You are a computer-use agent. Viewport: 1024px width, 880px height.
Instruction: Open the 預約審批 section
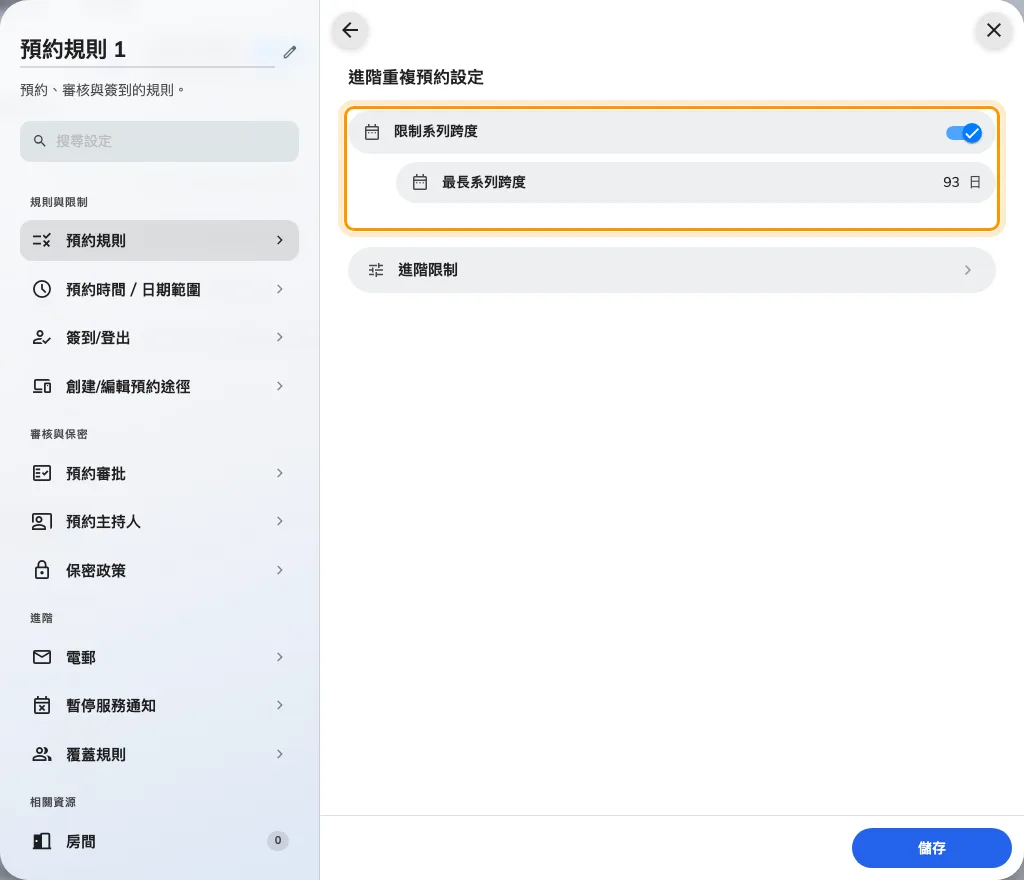(159, 473)
